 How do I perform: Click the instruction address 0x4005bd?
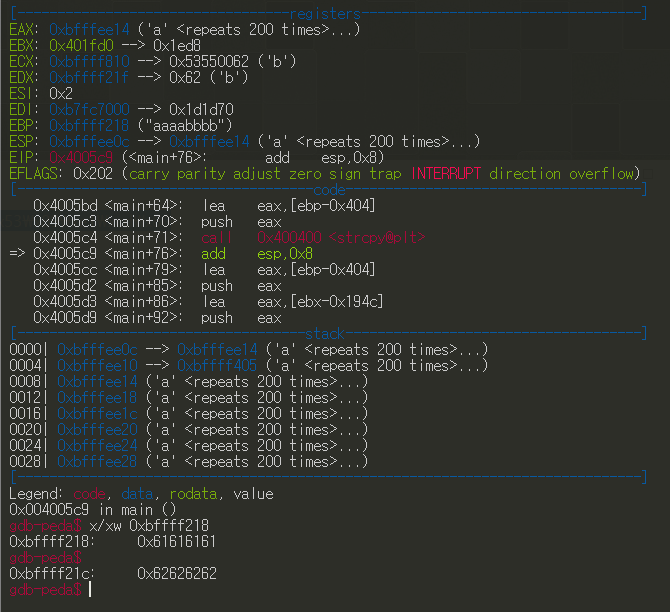tap(65, 206)
